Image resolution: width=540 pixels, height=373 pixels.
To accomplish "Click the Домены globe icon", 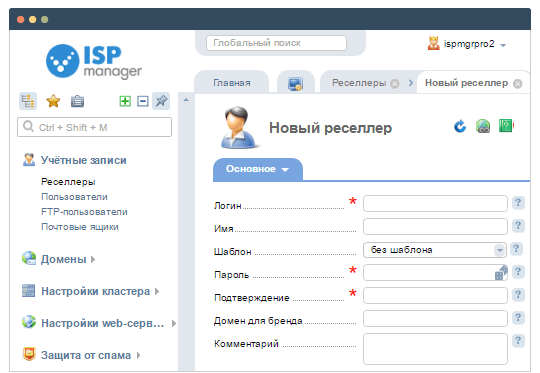I will [x=29, y=258].
